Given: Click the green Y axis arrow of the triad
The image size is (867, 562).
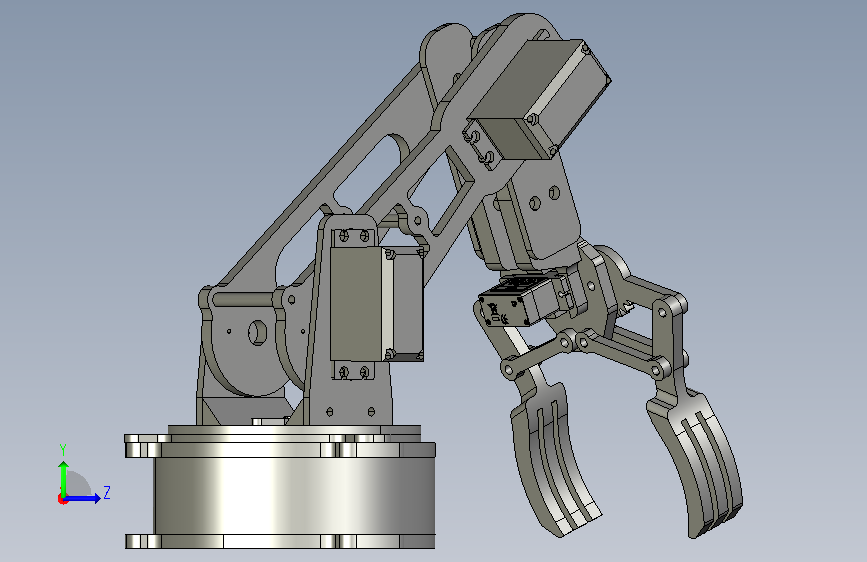Looking at the screenshot, I should tap(64, 478).
